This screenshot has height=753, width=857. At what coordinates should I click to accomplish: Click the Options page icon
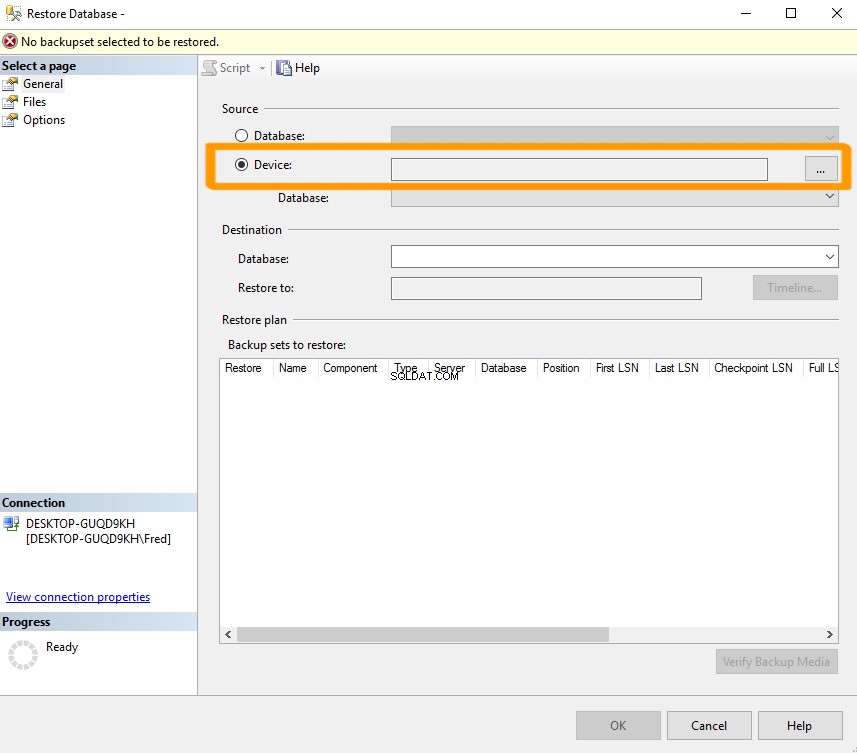(x=10, y=120)
